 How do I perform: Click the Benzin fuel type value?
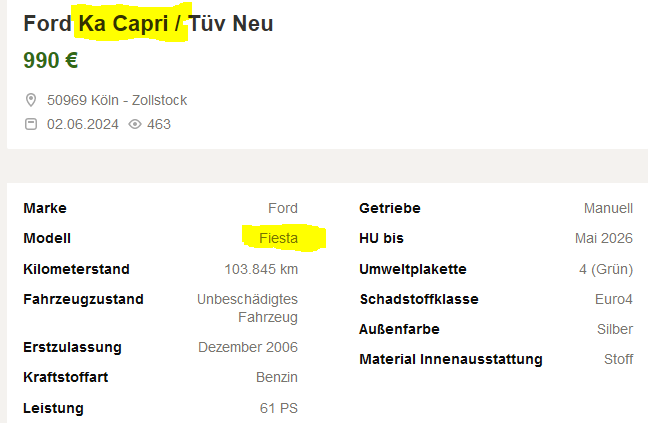click(277, 377)
